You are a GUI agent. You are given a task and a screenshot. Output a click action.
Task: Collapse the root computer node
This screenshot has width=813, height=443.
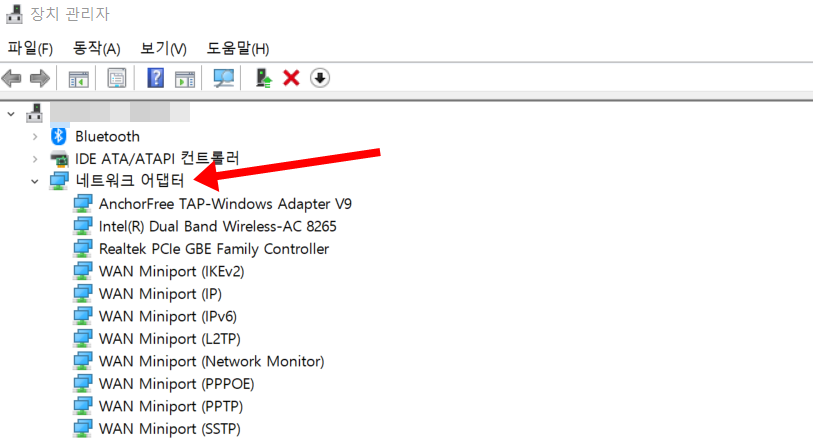pos(11,114)
